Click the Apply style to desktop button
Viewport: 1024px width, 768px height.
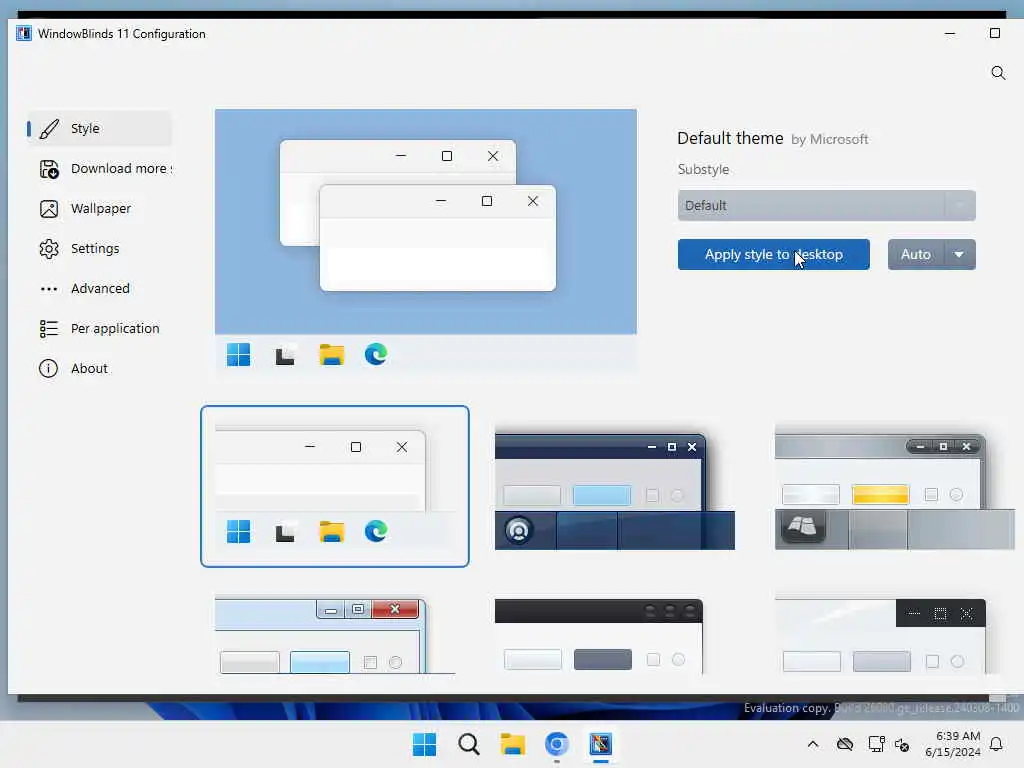(x=774, y=255)
